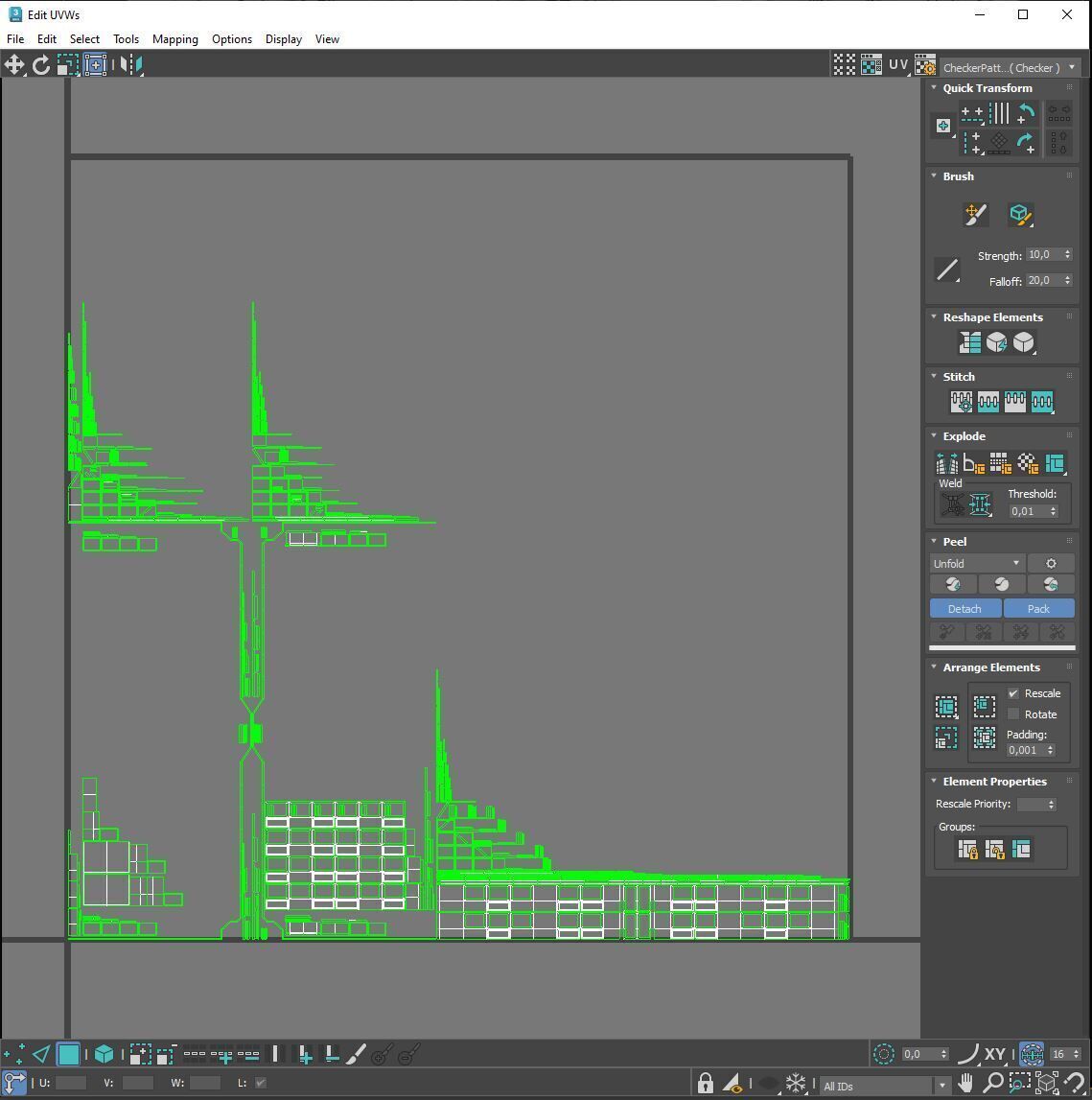The width and height of the screenshot is (1092, 1100).
Task: Select the Move Selected Subobjects tool
Action: click(x=14, y=65)
